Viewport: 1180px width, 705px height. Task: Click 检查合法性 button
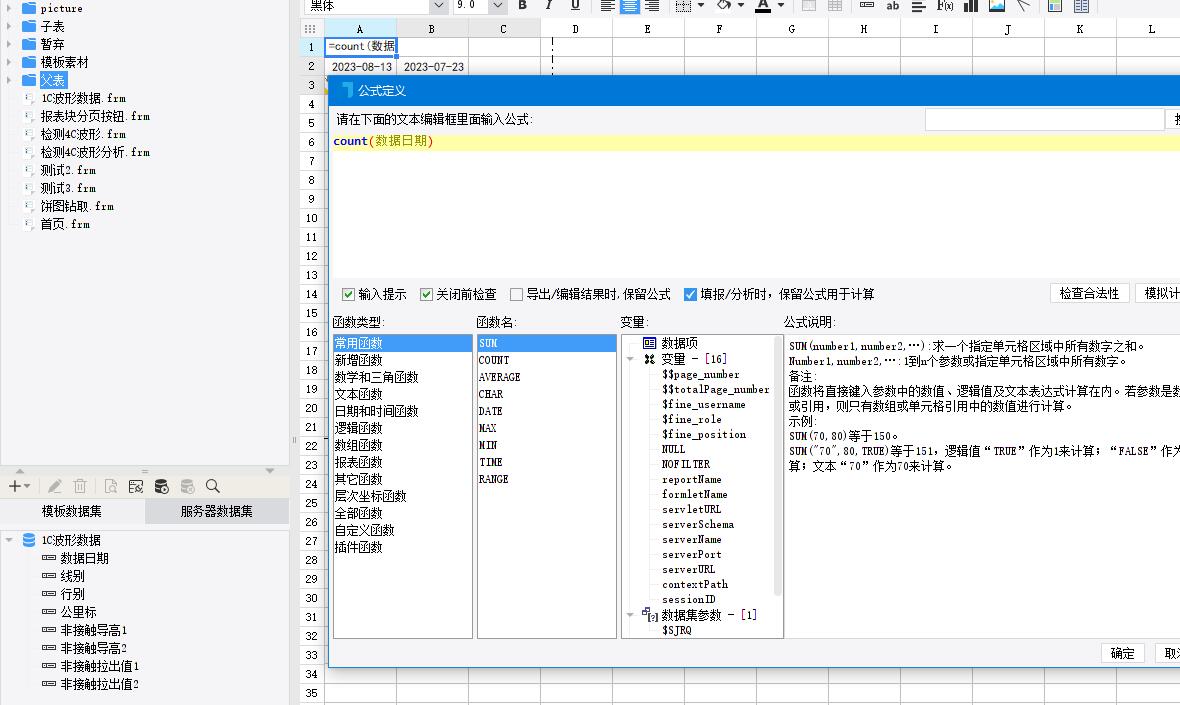(x=1089, y=293)
